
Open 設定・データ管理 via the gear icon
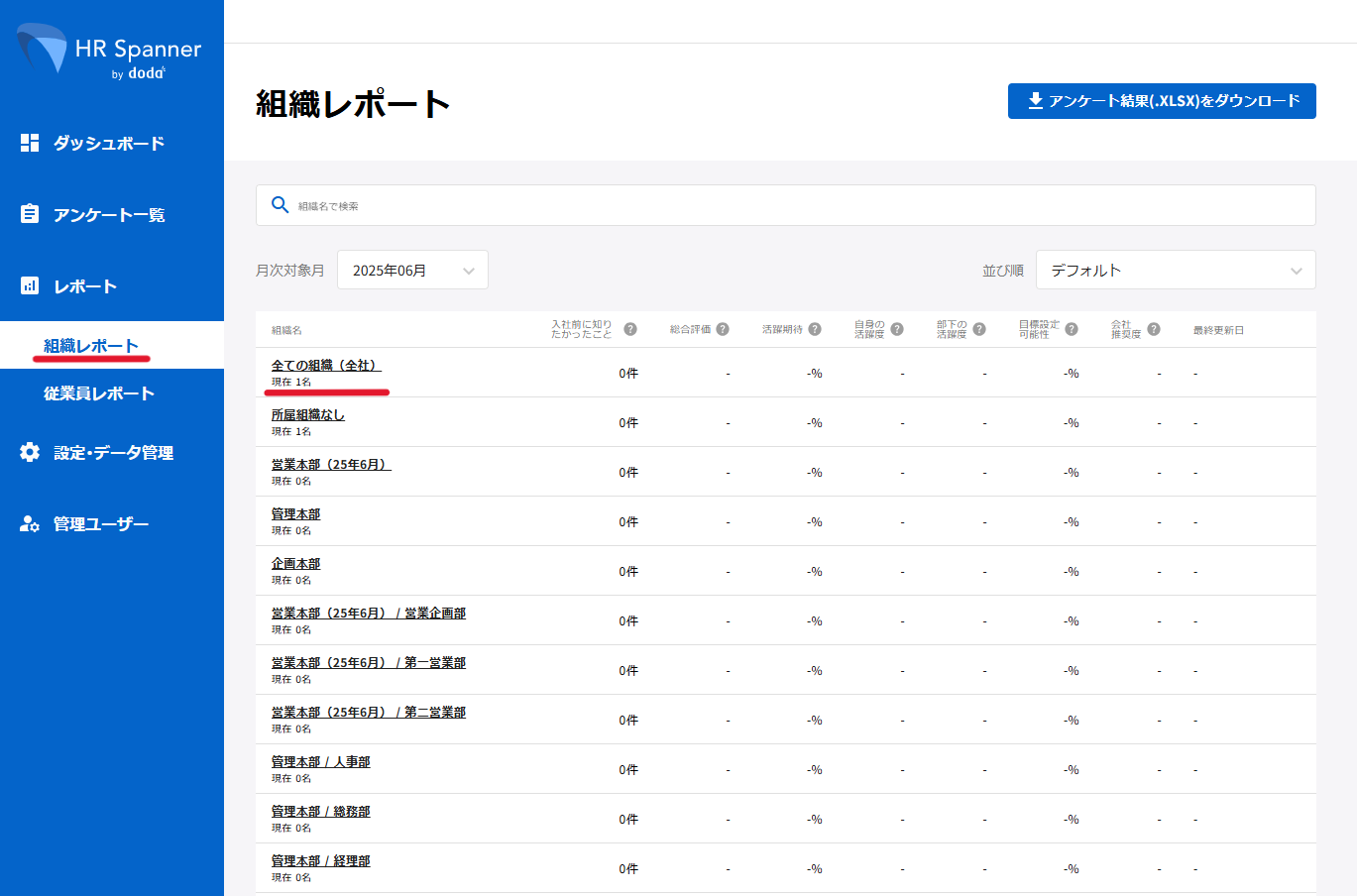(30, 452)
